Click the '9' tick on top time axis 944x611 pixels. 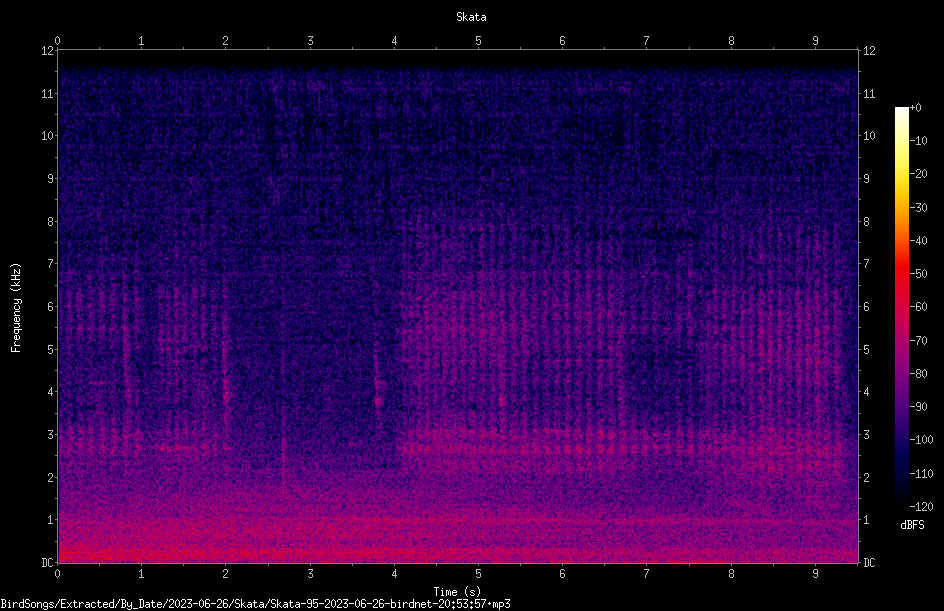(815, 40)
